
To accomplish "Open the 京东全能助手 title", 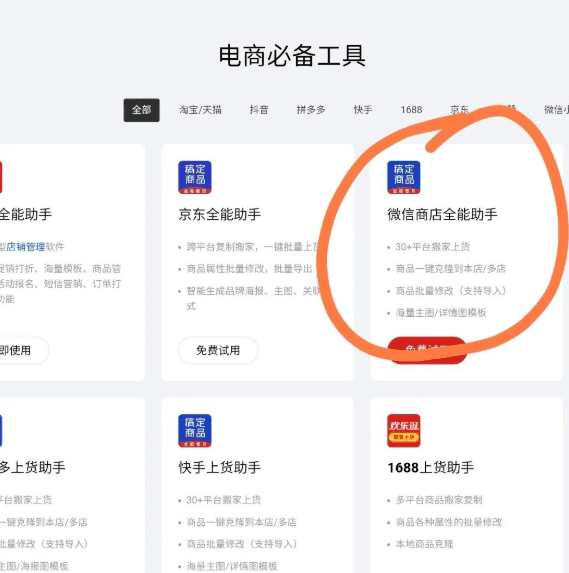I will pos(220,214).
